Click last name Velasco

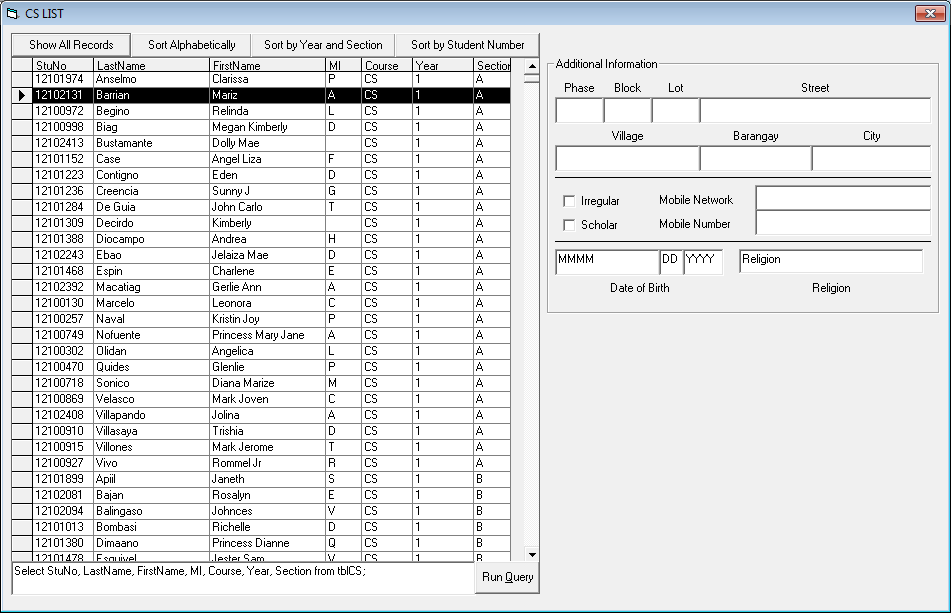(152, 399)
